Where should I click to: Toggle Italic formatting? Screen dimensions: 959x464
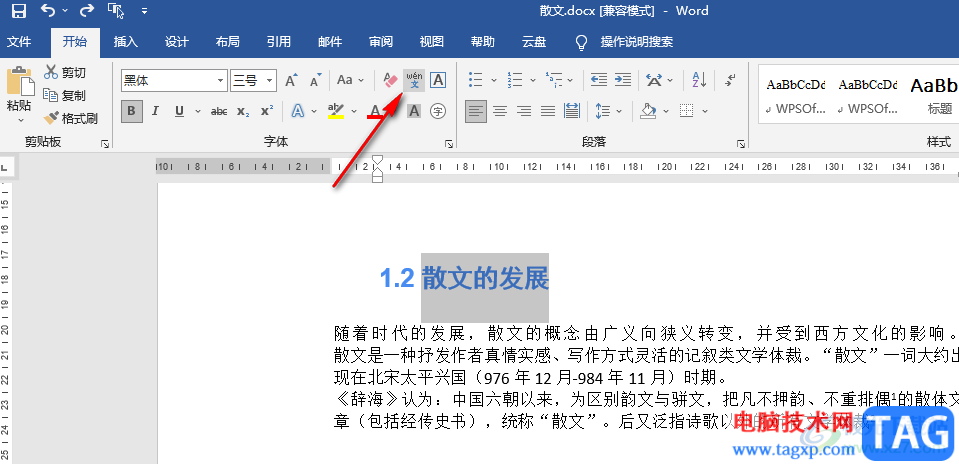point(155,111)
